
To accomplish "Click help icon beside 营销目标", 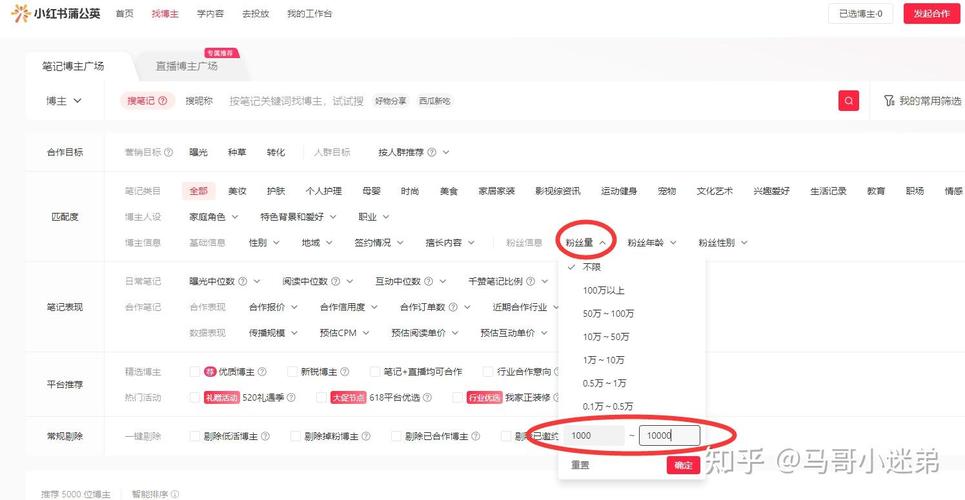I will (x=169, y=152).
